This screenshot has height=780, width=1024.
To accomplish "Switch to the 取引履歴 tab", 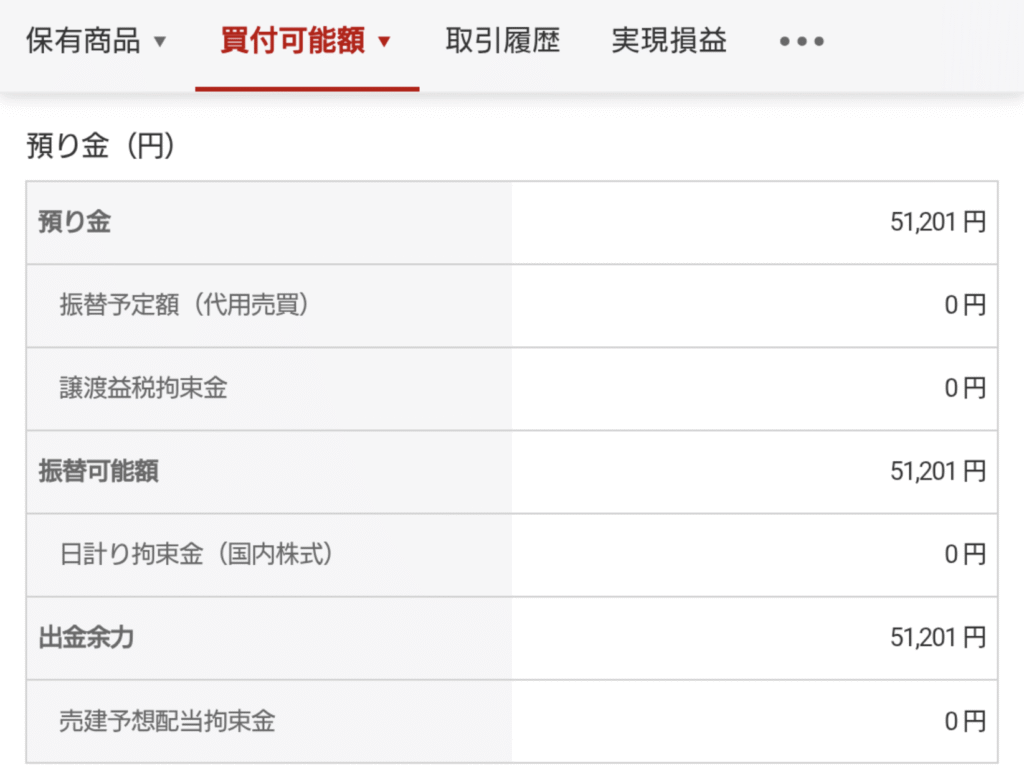I will [x=503, y=41].
